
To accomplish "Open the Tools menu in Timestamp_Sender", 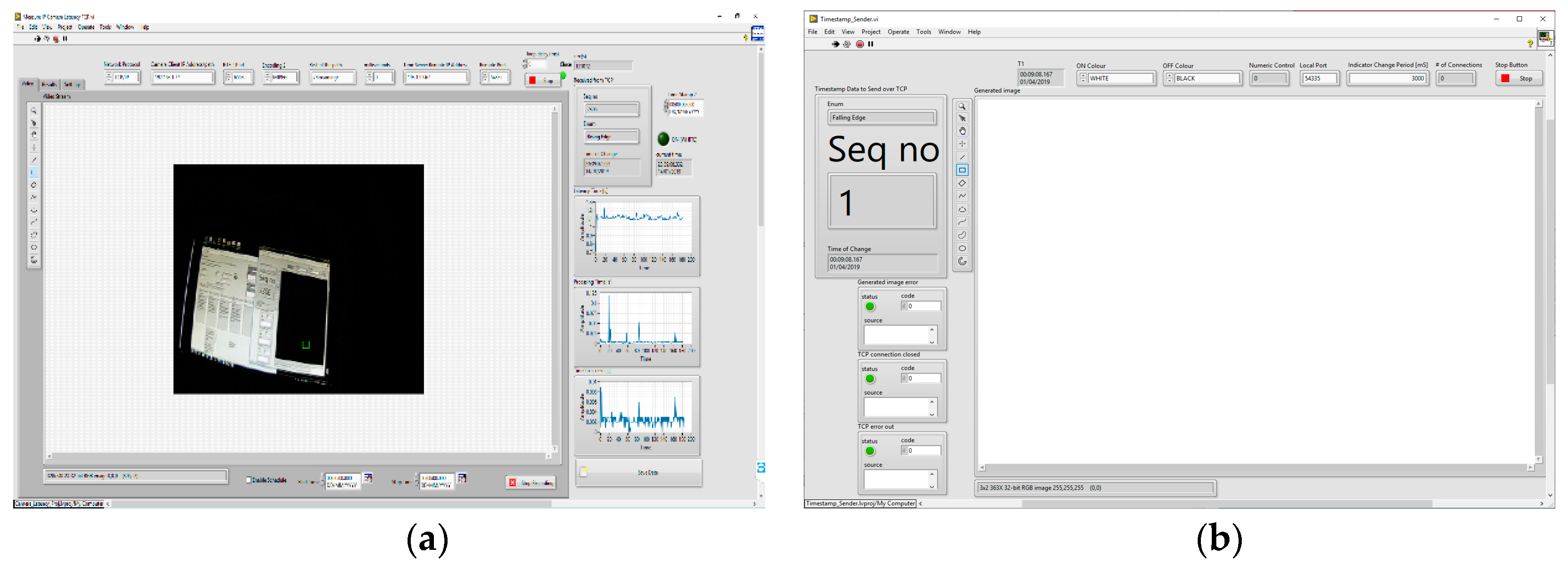I will 923,32.
